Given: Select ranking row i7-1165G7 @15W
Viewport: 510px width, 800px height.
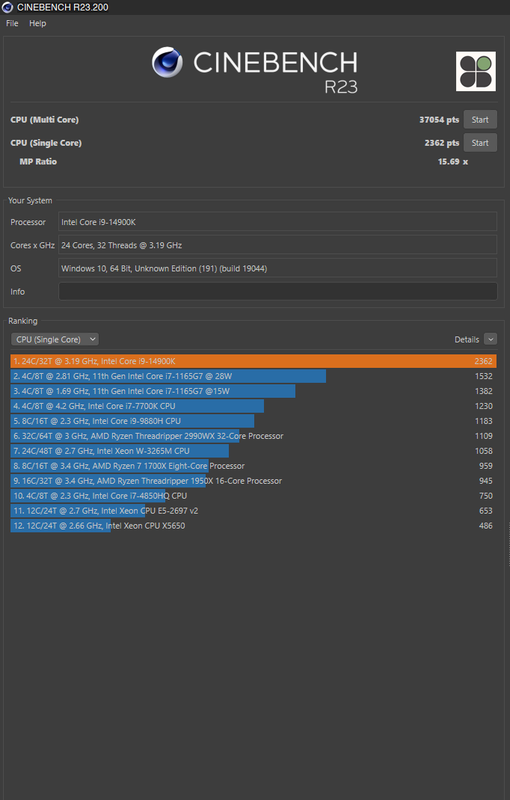Looking at the screenshot, I should [x=253, y=391].
